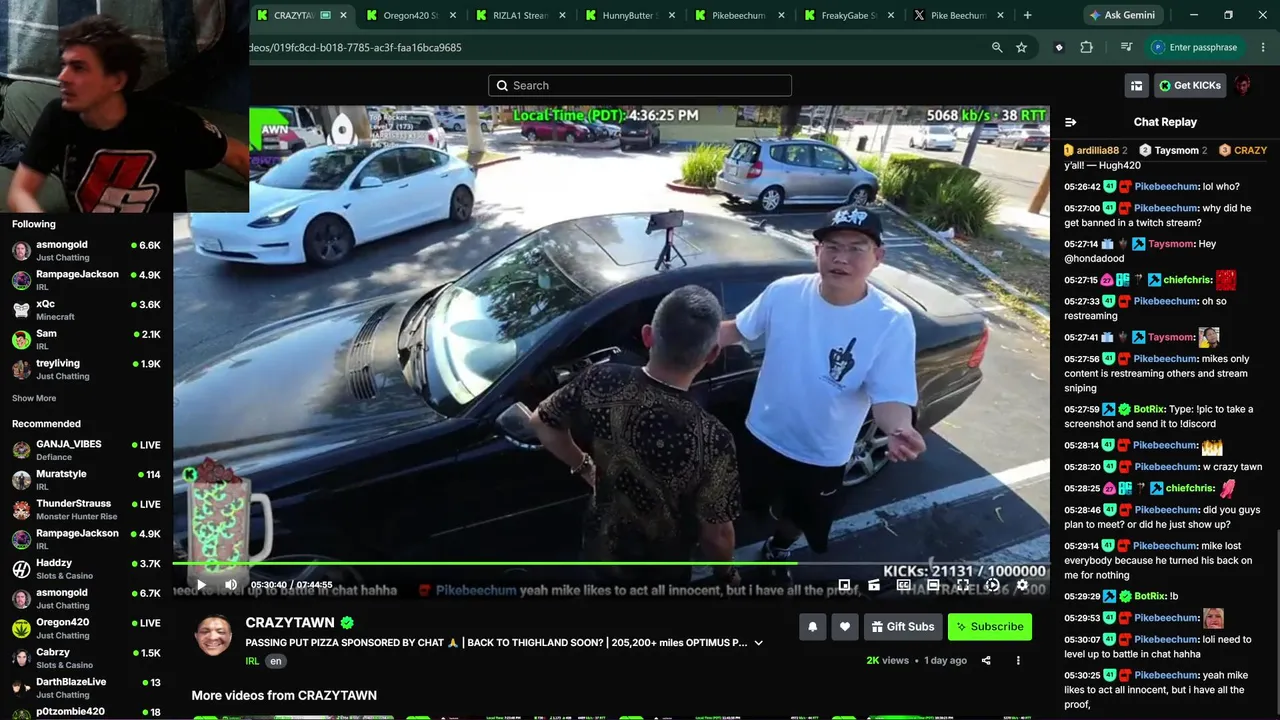Open the Chrome three-dot menu
Screen dimensions: 1280x720
coord(1263,47)
